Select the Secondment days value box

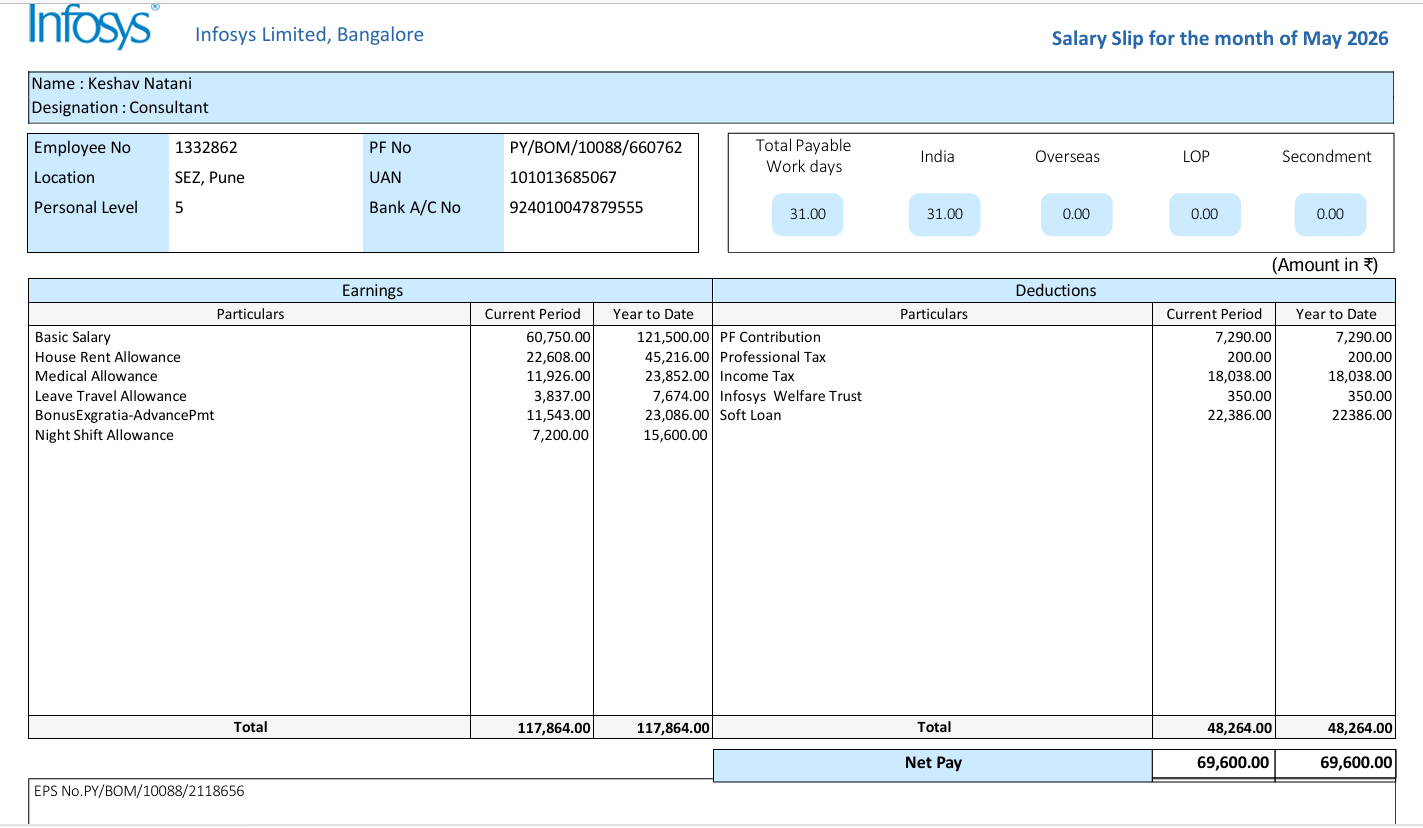coord(1330,214)
